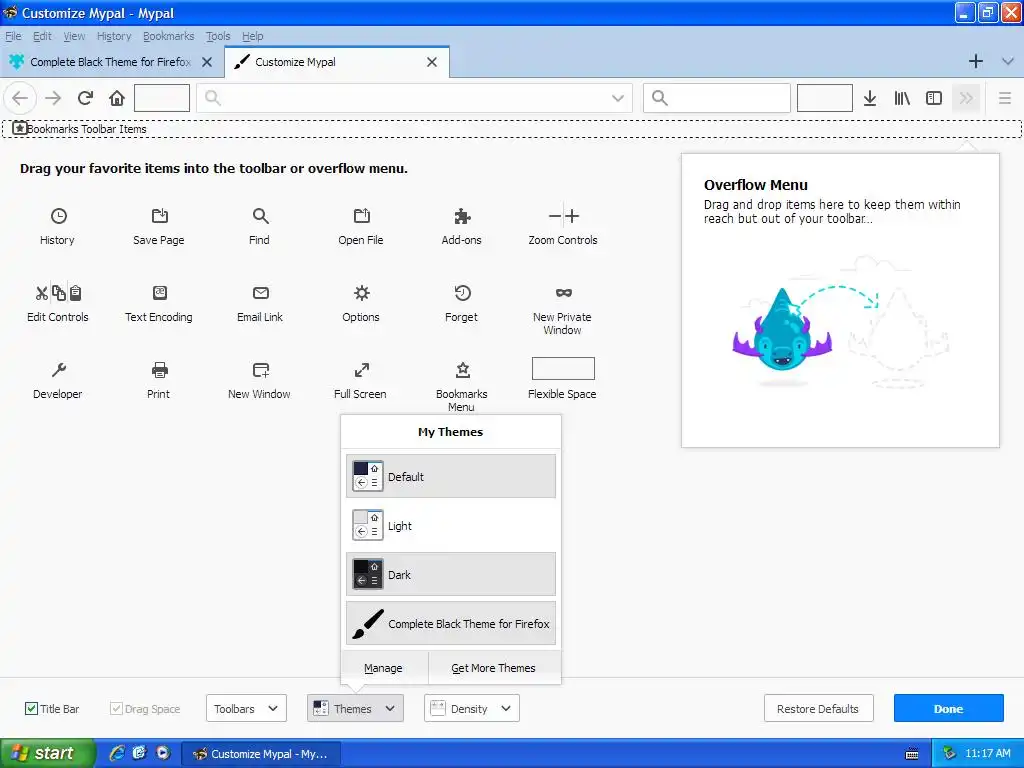Toggle the Title Bar checkbox

[31, 709]
